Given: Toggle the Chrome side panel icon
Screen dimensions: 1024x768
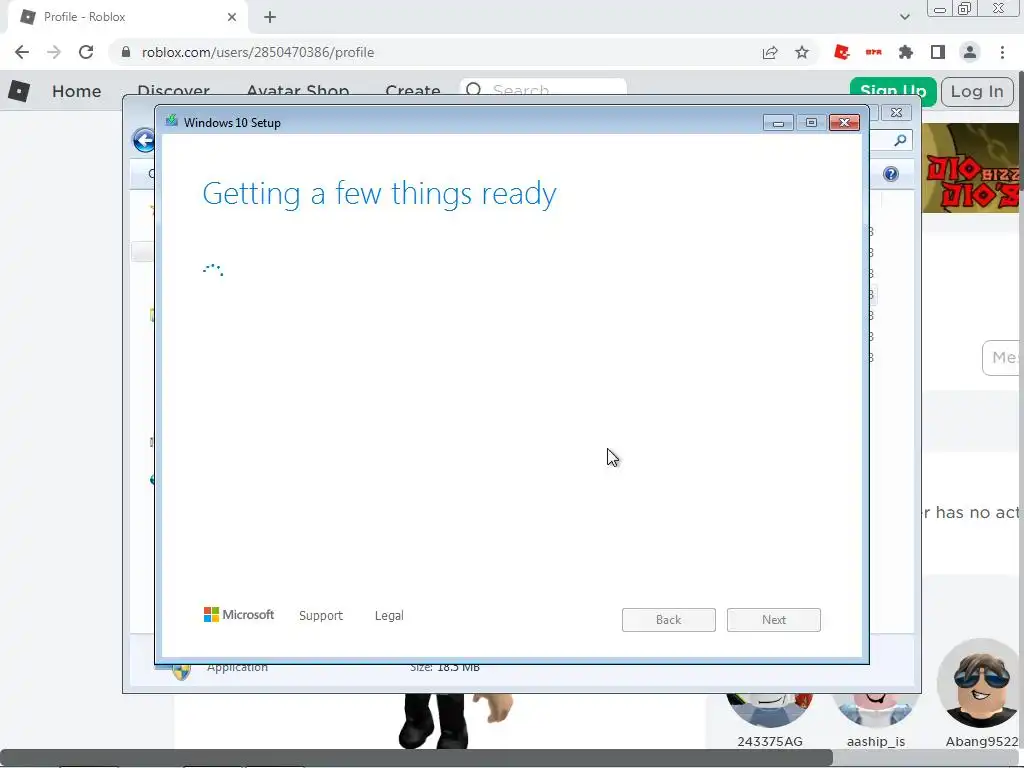Looking at the screenshot, I should click(x=938, y=52).
